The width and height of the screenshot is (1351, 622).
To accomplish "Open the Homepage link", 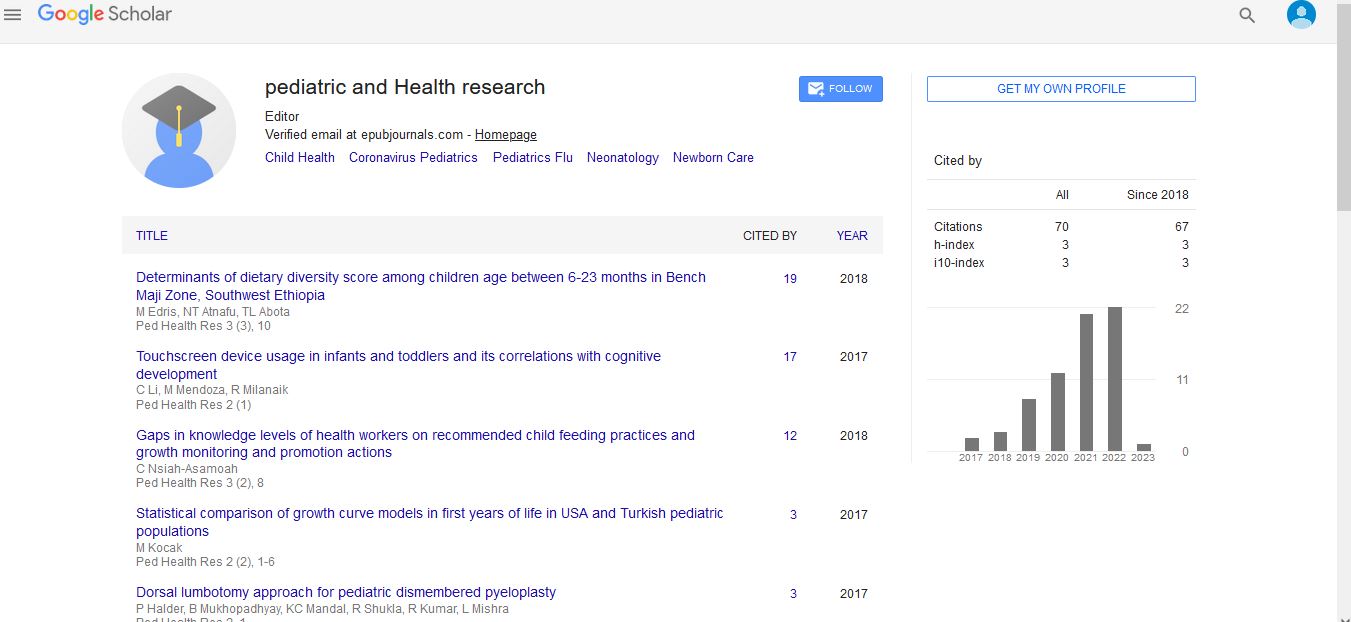I will click(505, 135).
